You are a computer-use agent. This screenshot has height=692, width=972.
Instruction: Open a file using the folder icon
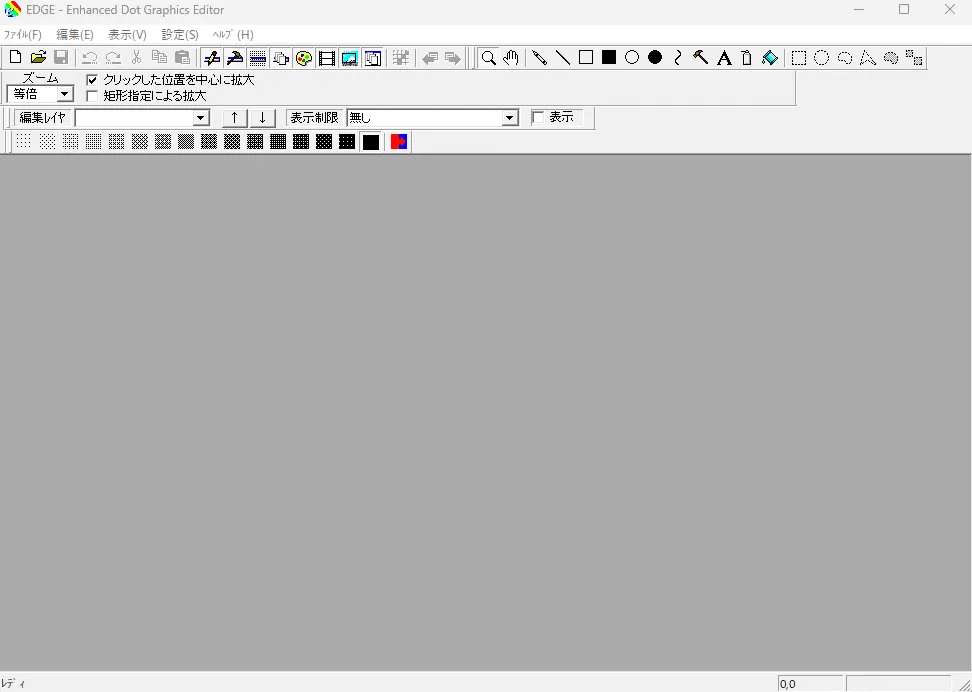(x=38, y=58)
